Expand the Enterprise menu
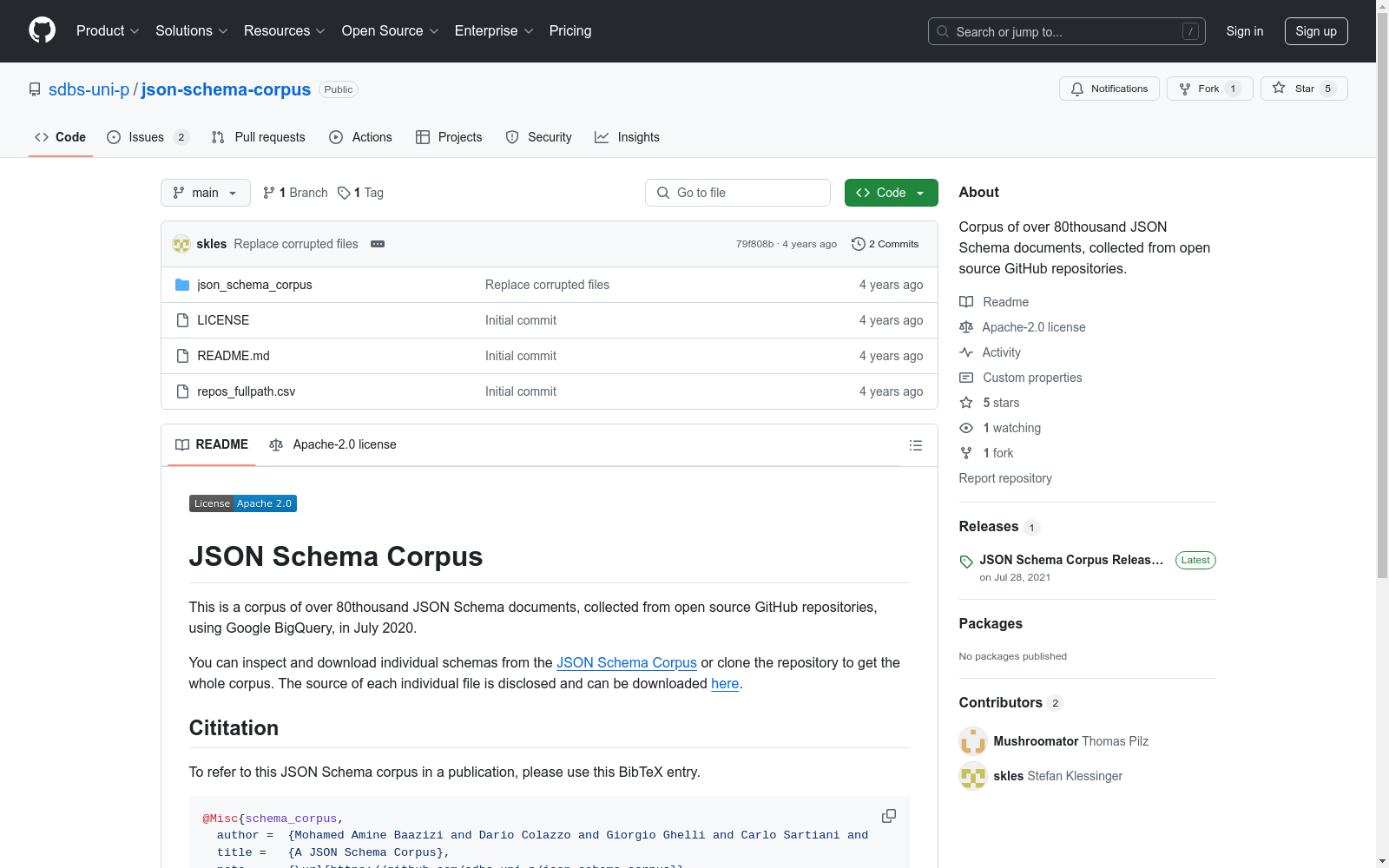 [494, 31]
